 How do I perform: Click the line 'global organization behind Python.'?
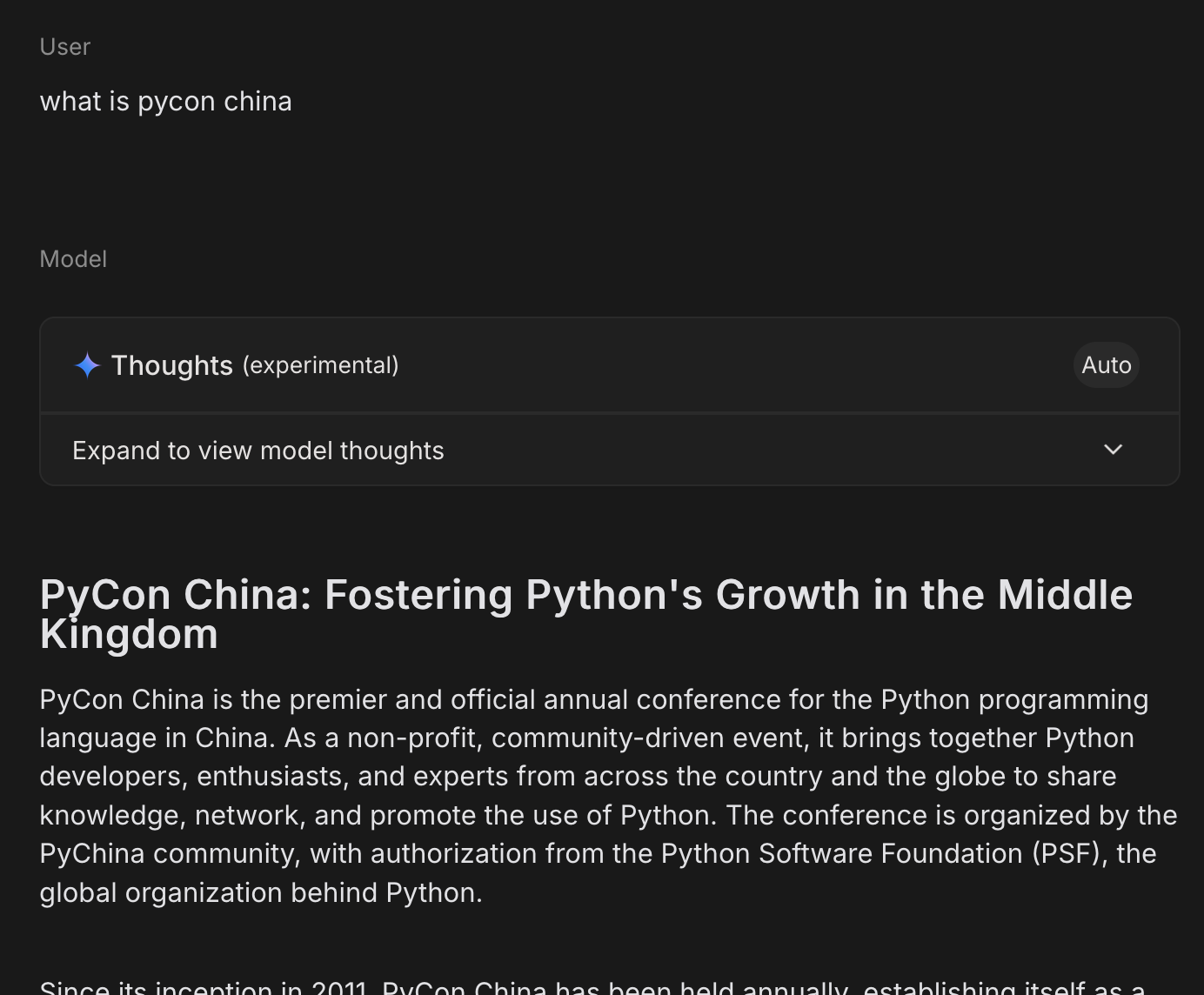(x=261, y=893)
